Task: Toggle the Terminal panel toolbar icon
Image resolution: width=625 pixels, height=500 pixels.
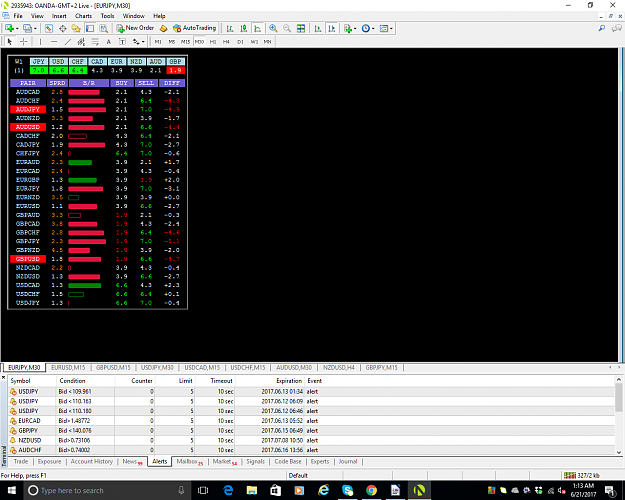Action: [90, 28]
